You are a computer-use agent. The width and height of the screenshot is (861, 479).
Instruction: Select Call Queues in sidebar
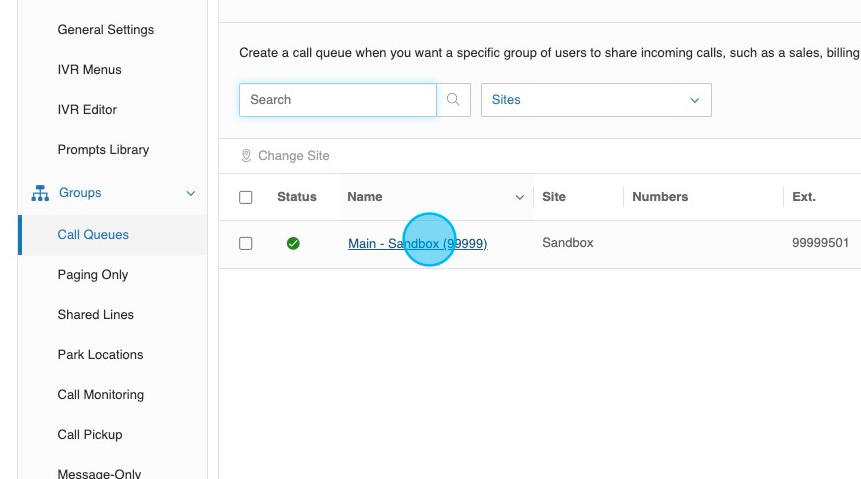pyautogui.click(x=93, y=235)
